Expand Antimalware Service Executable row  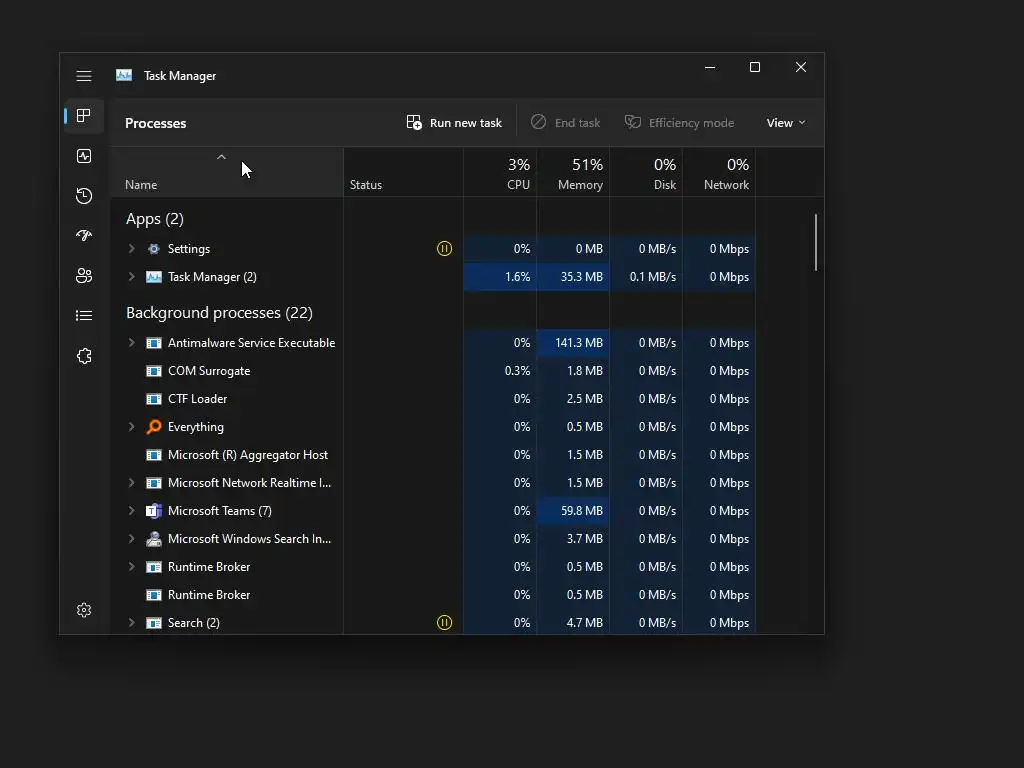(131, 343)
